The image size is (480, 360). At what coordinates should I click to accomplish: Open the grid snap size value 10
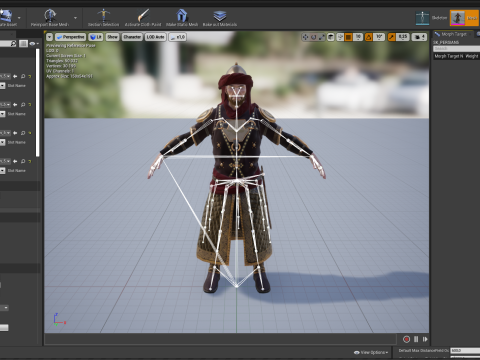pos(358,37)
